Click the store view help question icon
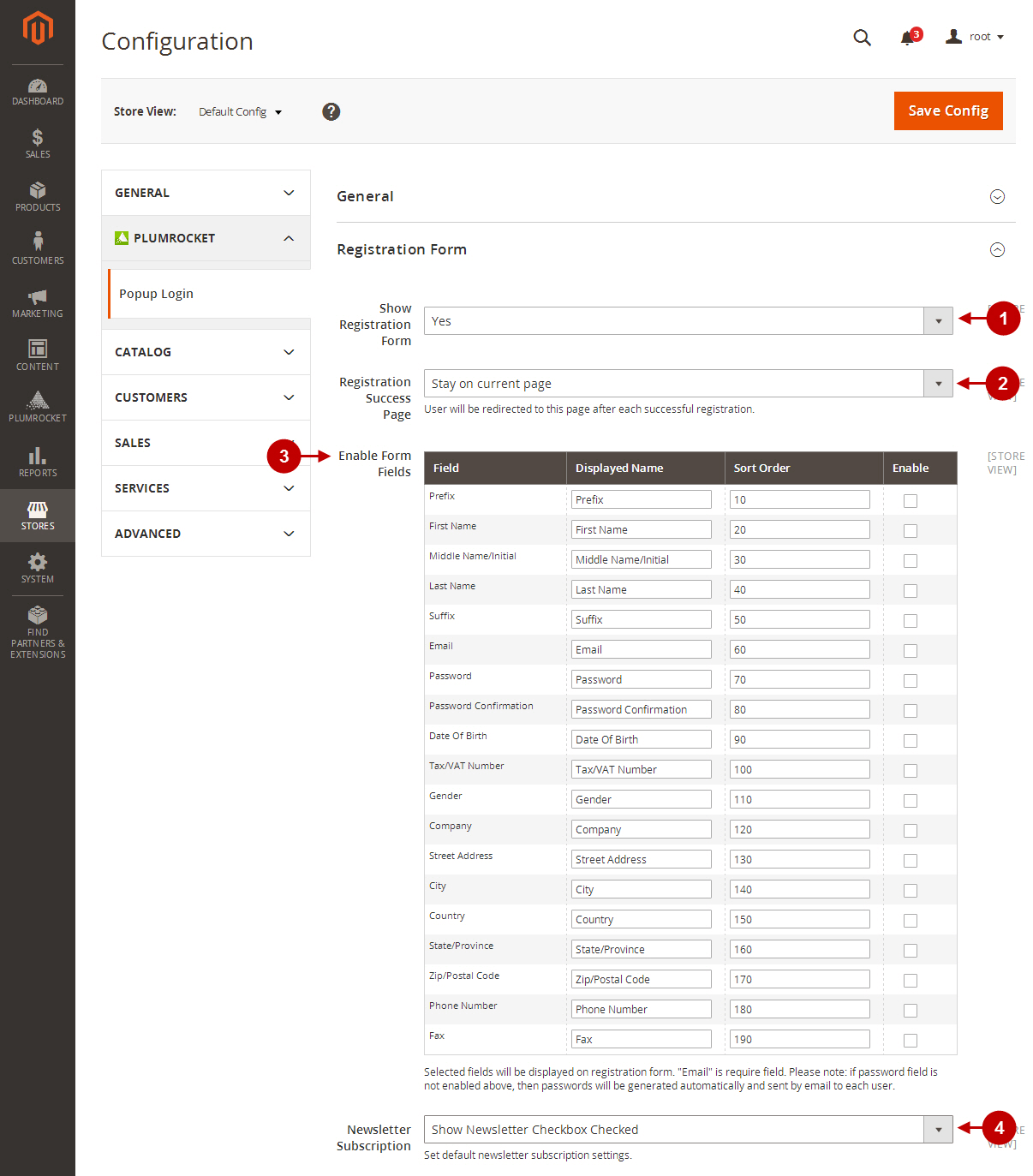The image size is (1033, 1176). click(x=331, y=111)
